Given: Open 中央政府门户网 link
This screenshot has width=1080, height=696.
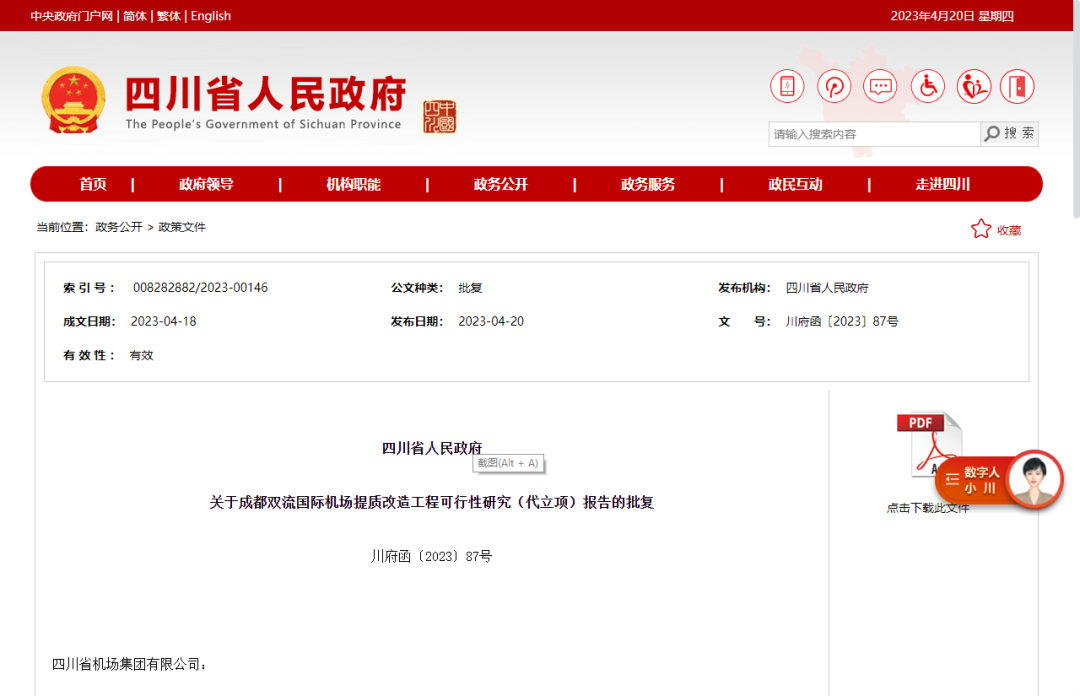Looking at the screenshot, I should 72,16.
